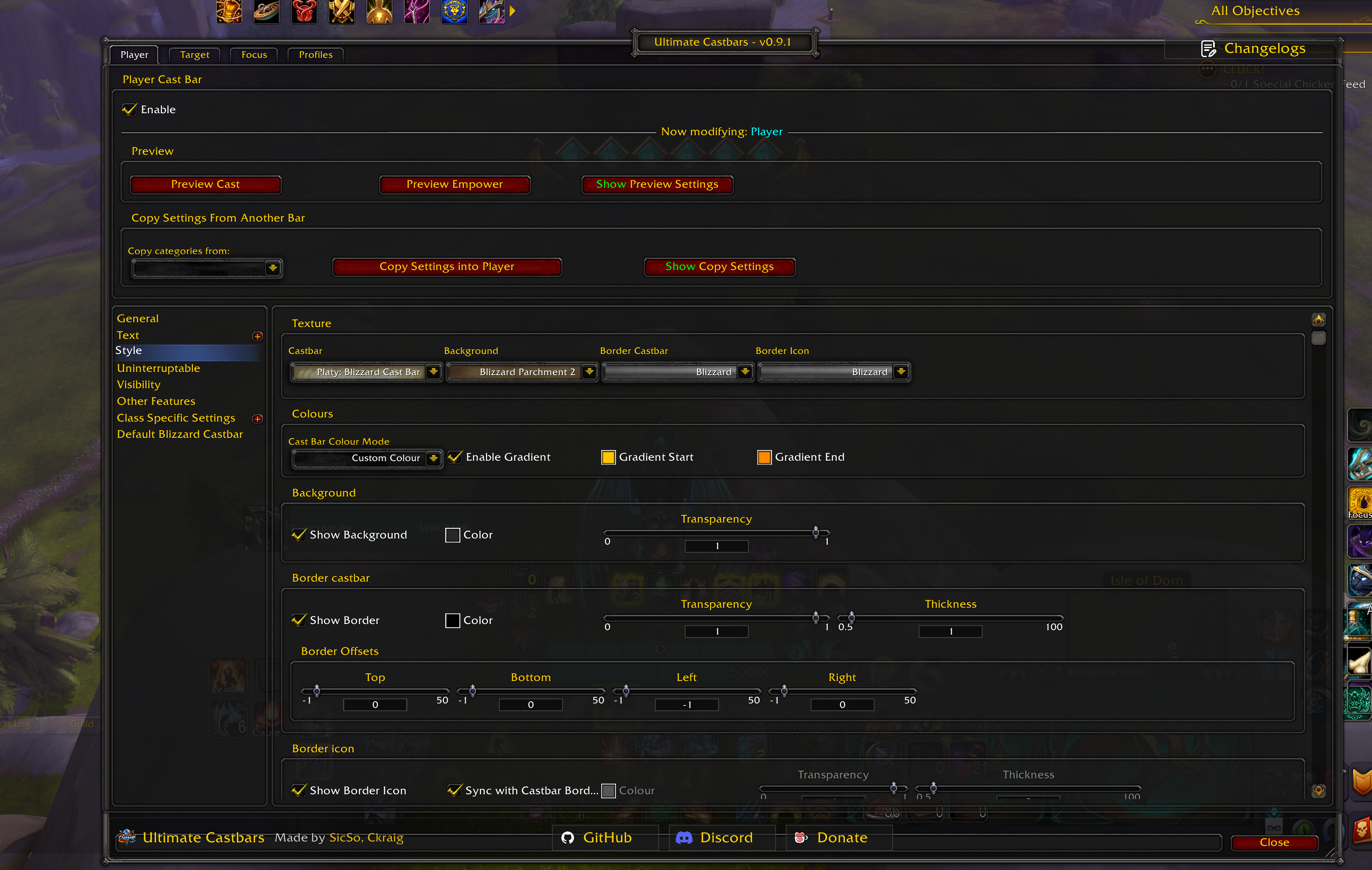Click Copy Settings into Player
The height and width of the screenshot is (870, 1372).
pyautogui.click(x=447, y=267)
